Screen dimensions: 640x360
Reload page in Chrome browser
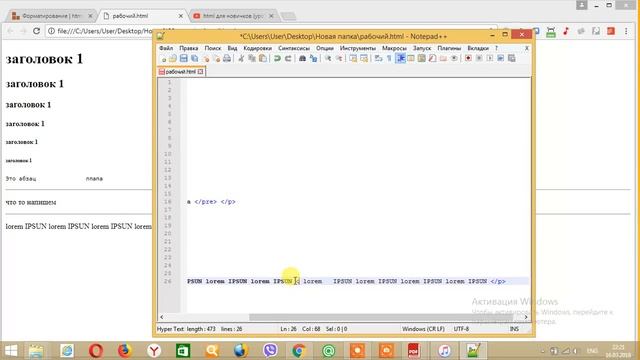[x=36, y=31]
